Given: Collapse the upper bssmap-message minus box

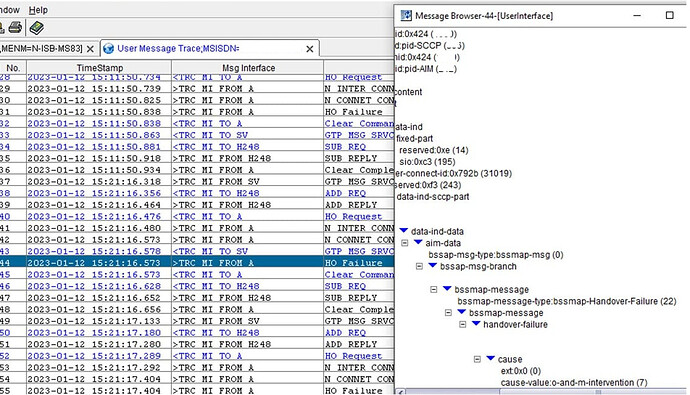Looking at the screenshot, I should [434, 289].
